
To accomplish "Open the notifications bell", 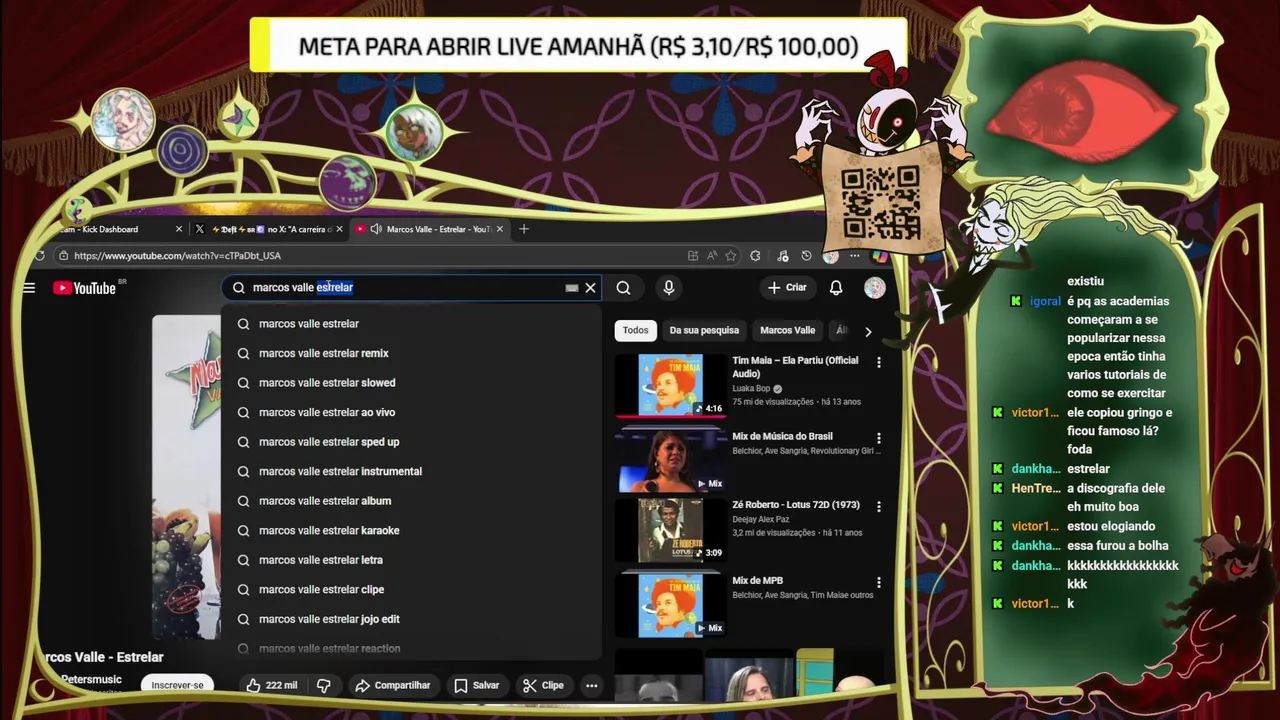I will tap(836, 288).
